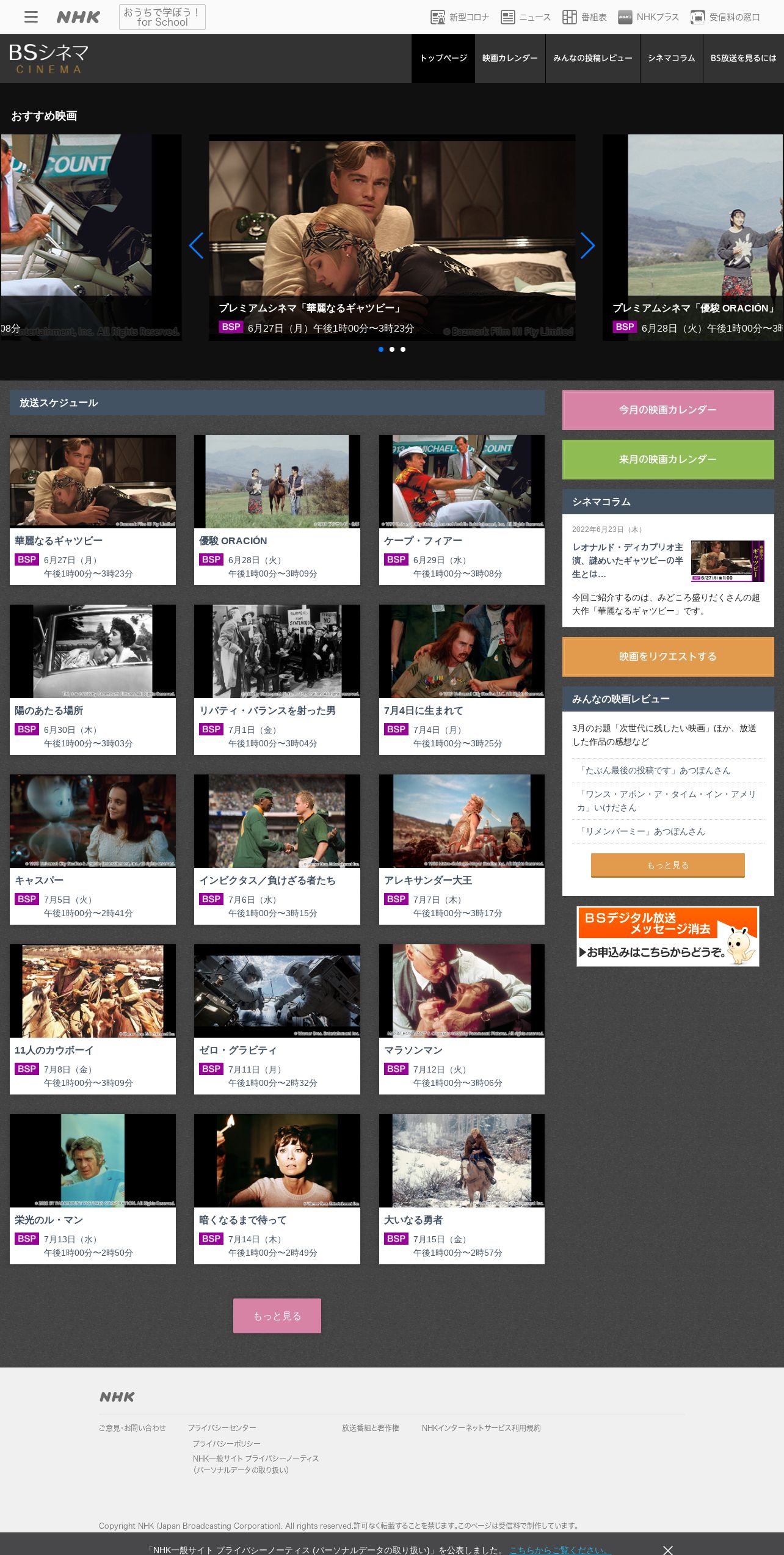
Task: Open carousel slide 華麗なるギャツビー
Action: point(392,238)
